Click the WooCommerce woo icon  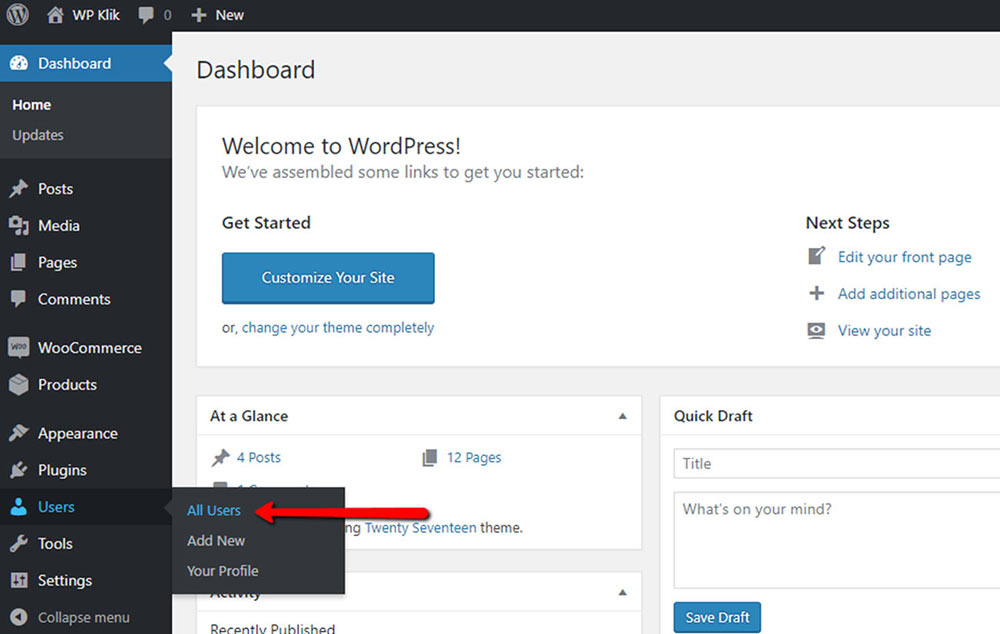19,347
